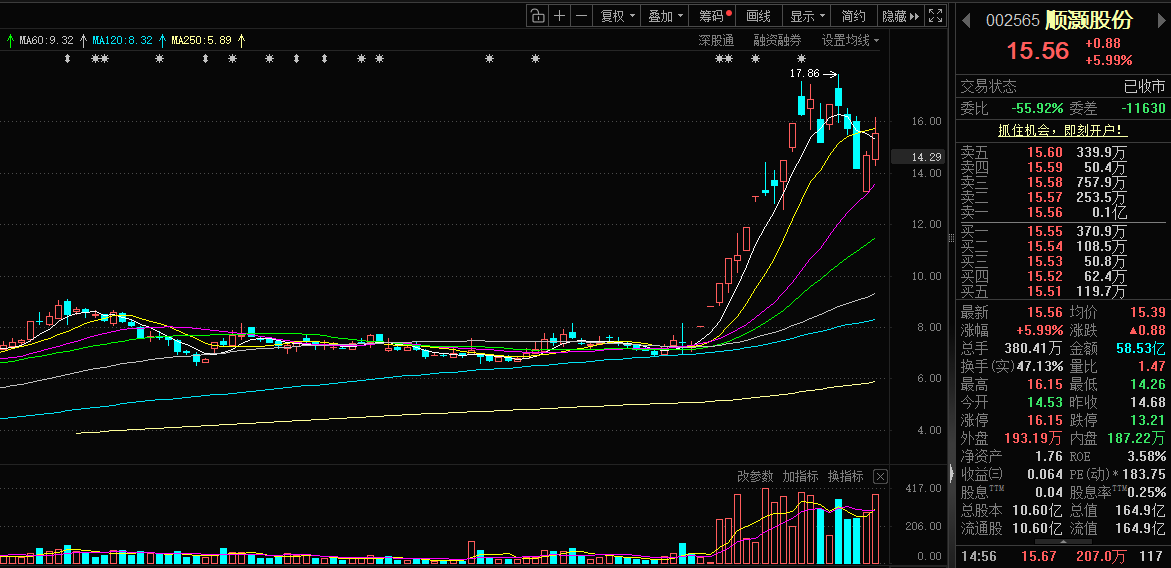Image resolution: width=1171 pixels, height=568 pixels.
Task: Activate the 画线 drawing tools
Action: (x=759, y=16)
